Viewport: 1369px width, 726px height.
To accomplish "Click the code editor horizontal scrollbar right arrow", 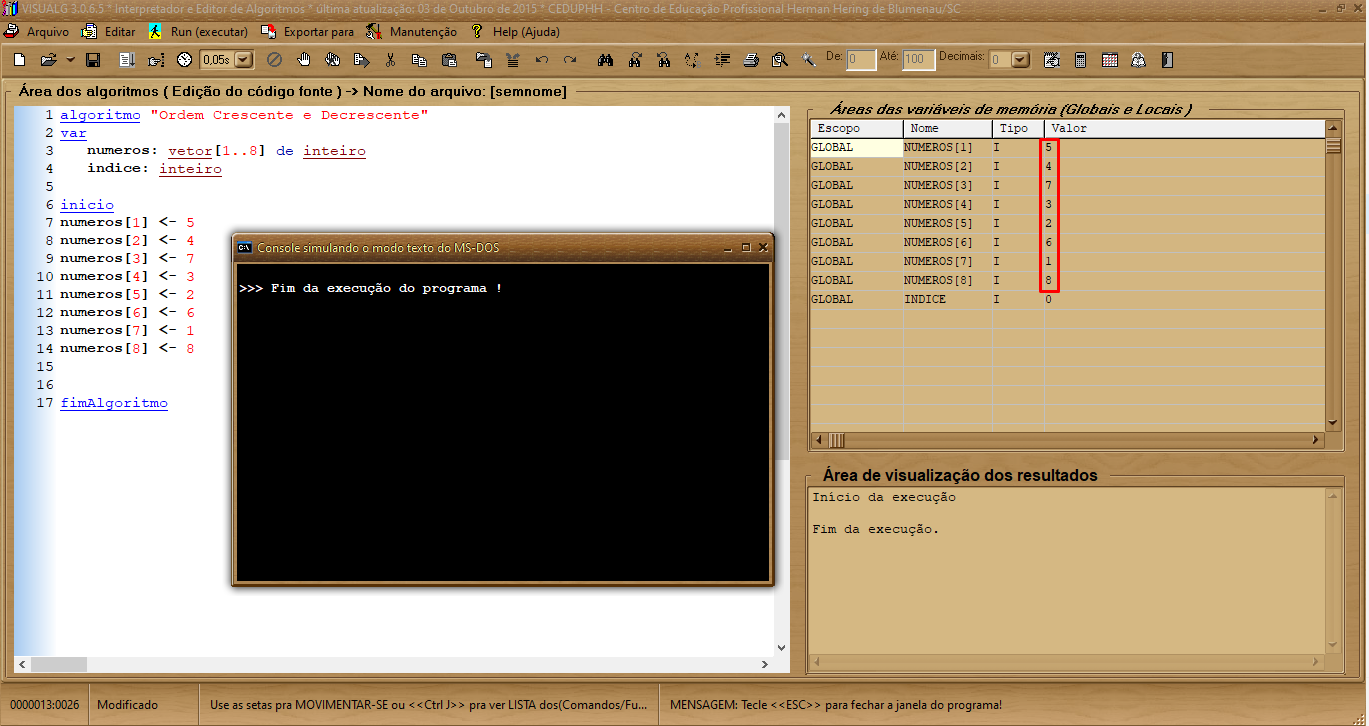I will tap(766, 664).
